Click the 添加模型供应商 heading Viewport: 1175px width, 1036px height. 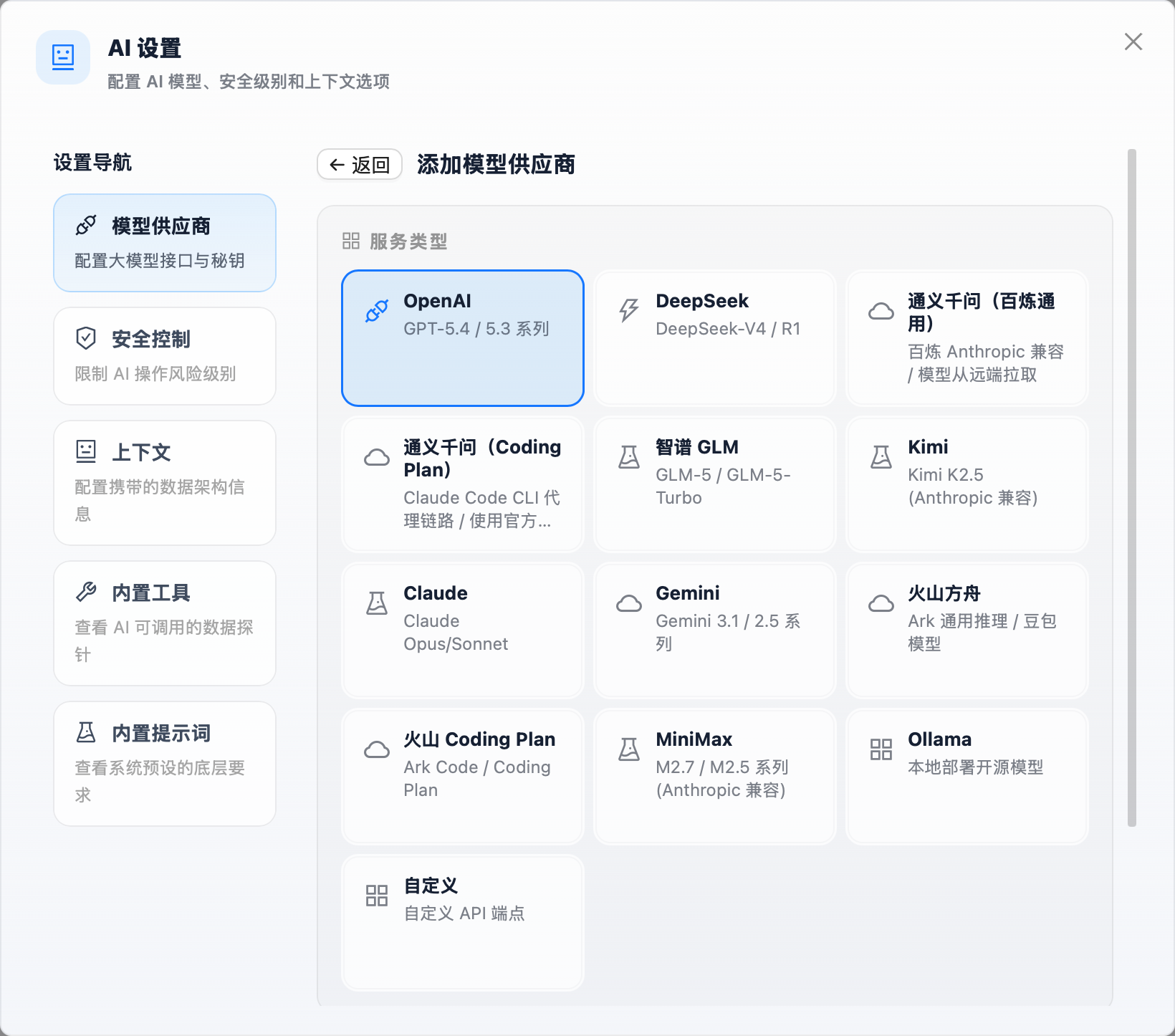(x=496, y=165)
